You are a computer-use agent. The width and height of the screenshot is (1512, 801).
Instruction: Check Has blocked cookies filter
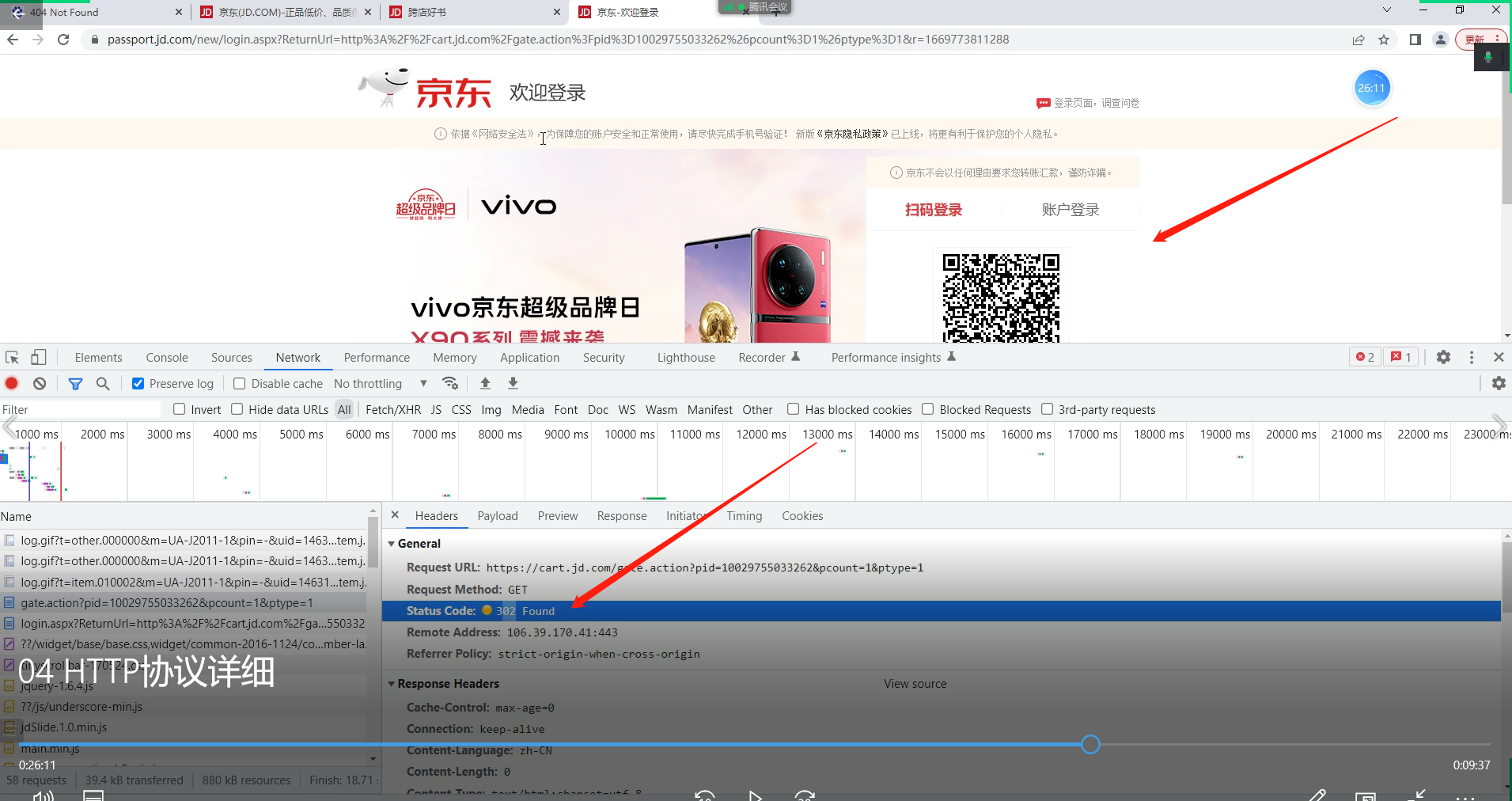tap(793, 409)
